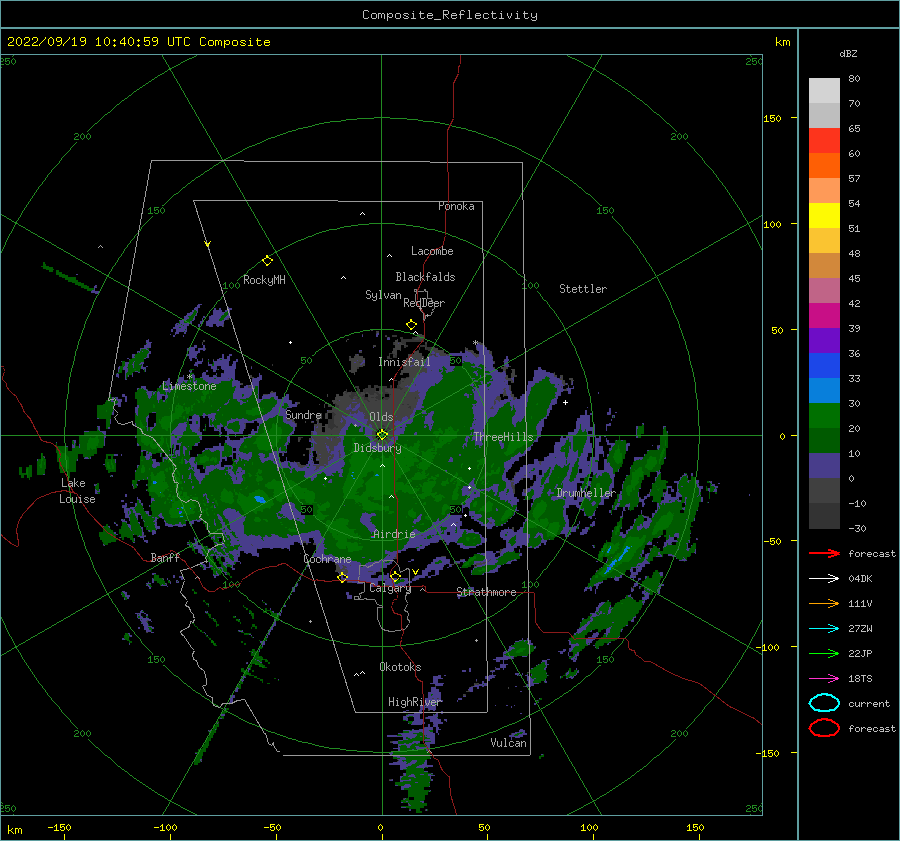Click the small blue echo near Sundre

260,499
